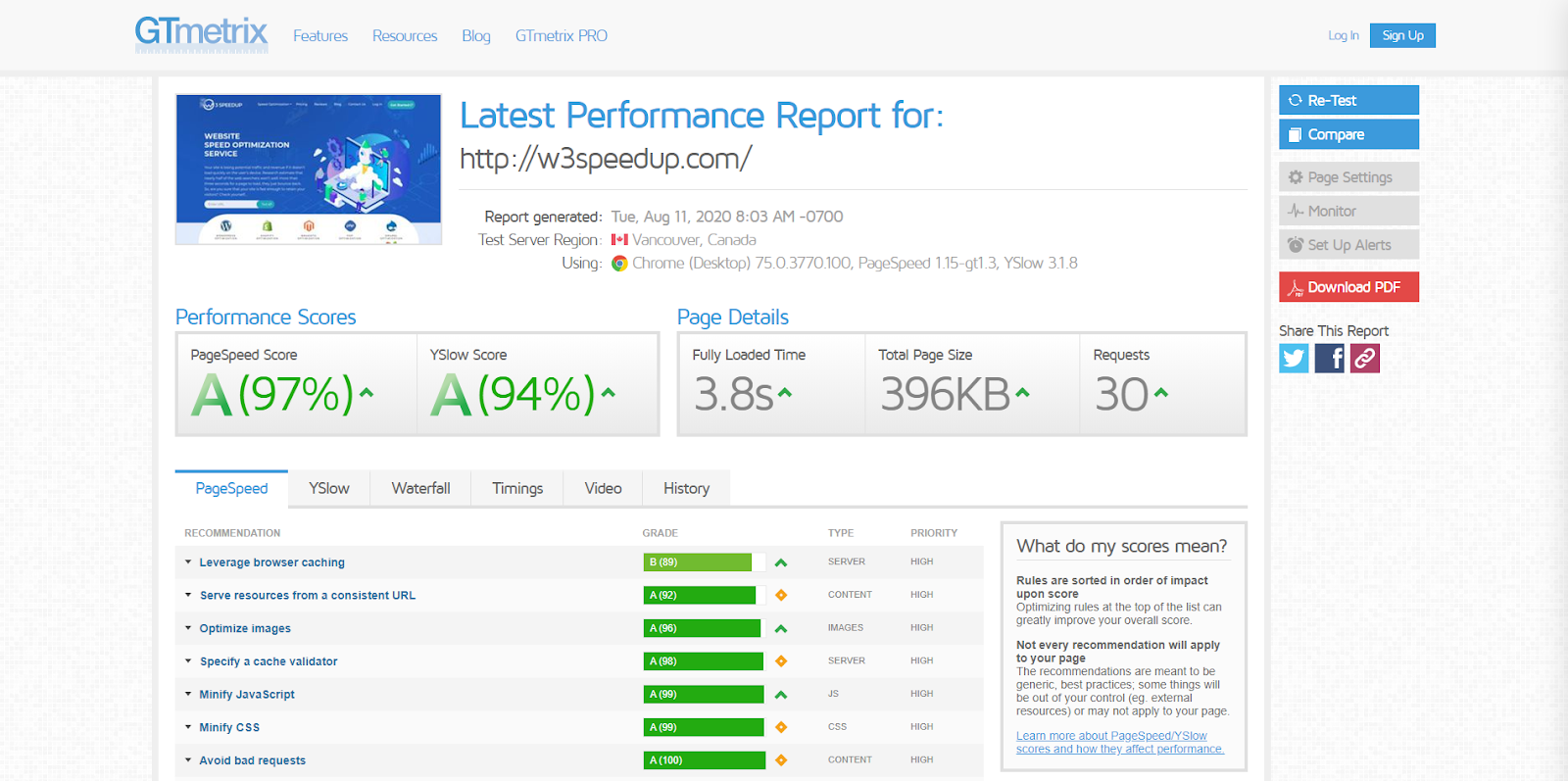Click the Log In link
The image size is (1568, 781).
point(1344,35)
